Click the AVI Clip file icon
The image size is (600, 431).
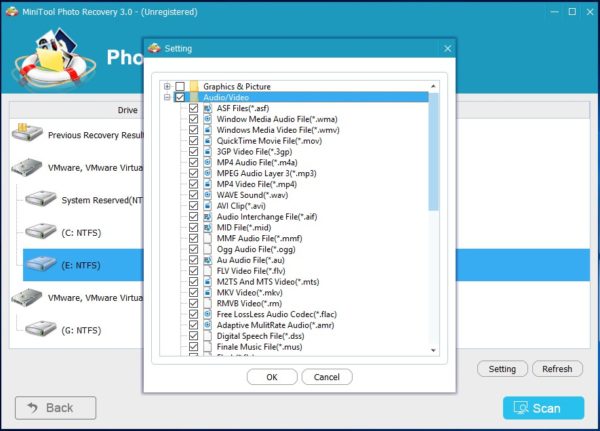207,206
